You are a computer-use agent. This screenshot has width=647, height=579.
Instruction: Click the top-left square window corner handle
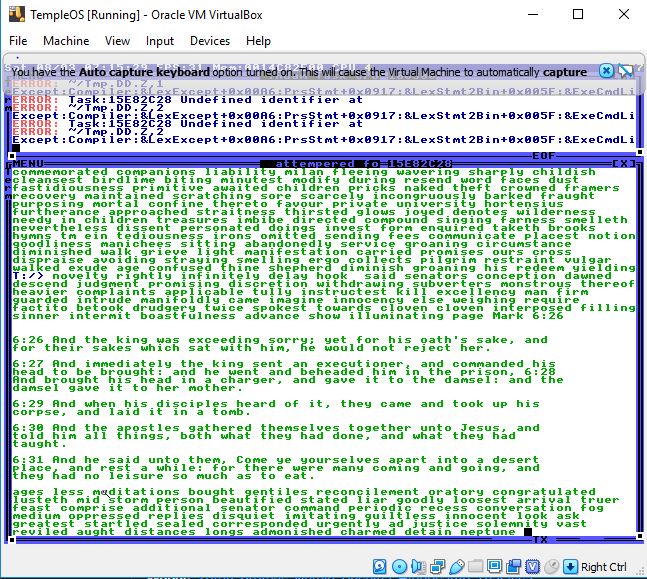[12, 156]
